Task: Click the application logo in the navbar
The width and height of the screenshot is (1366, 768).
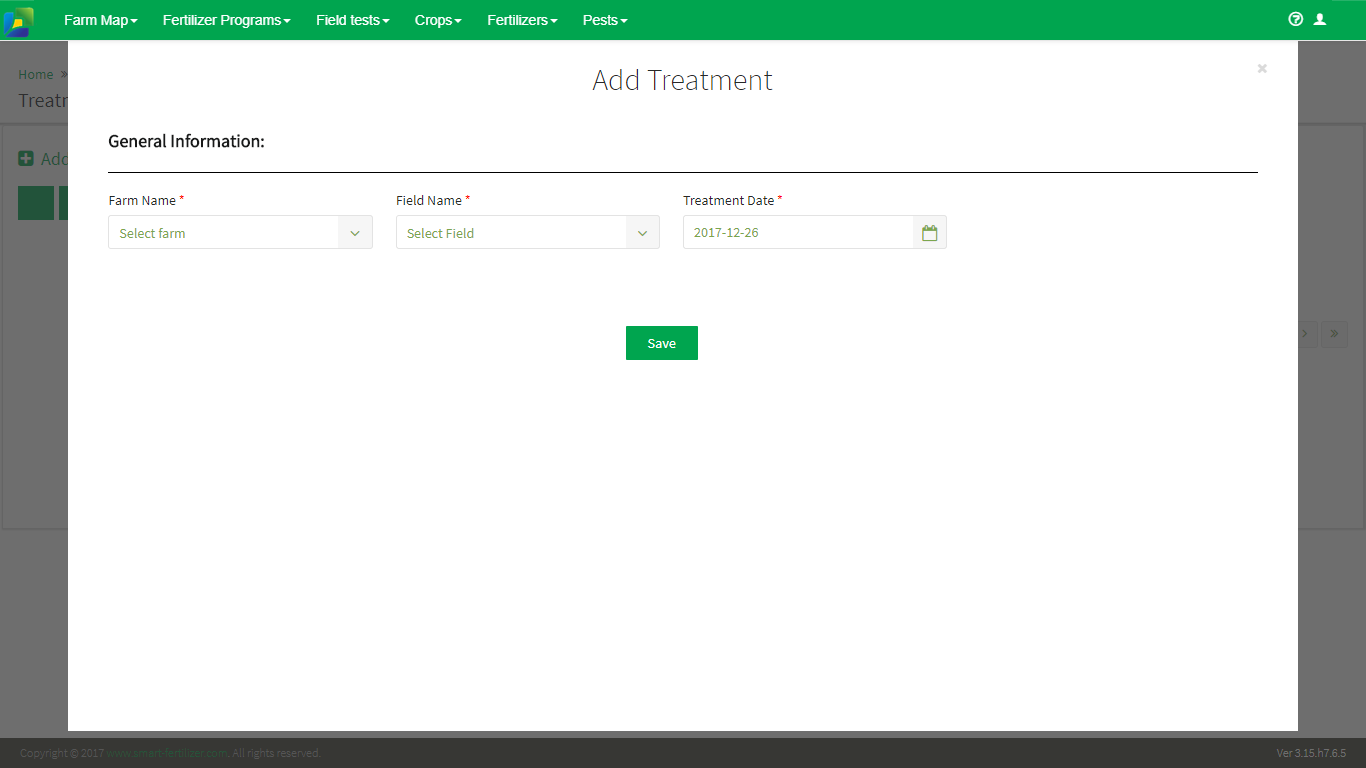Action: (18, 21)
